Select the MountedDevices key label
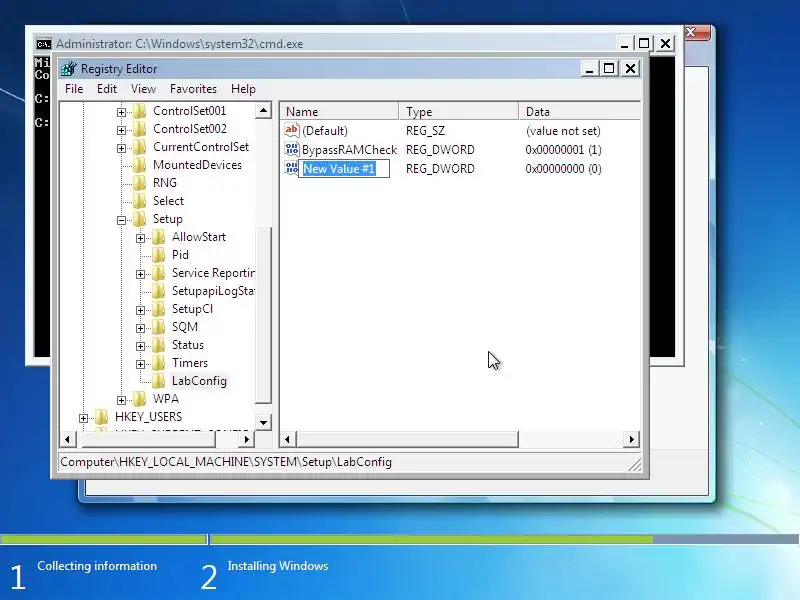The width and height of the screenshot is (800, 600). (197, 165)
